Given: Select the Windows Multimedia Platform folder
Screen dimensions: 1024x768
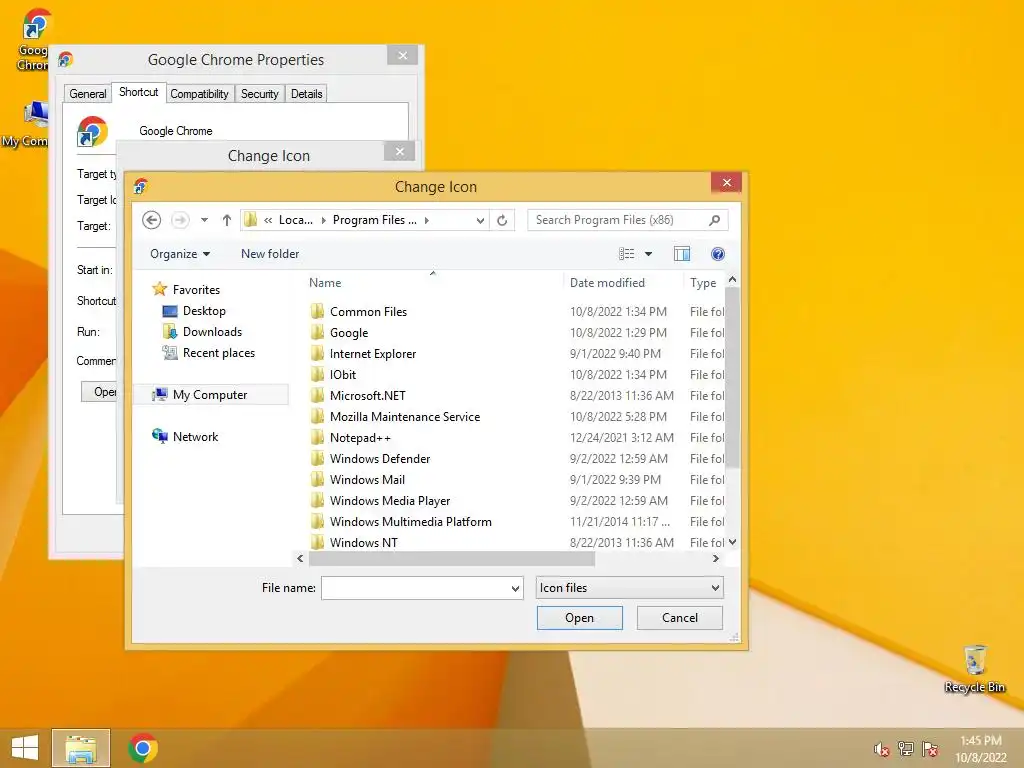Looking at the screenshot, I should coord(516,521).
